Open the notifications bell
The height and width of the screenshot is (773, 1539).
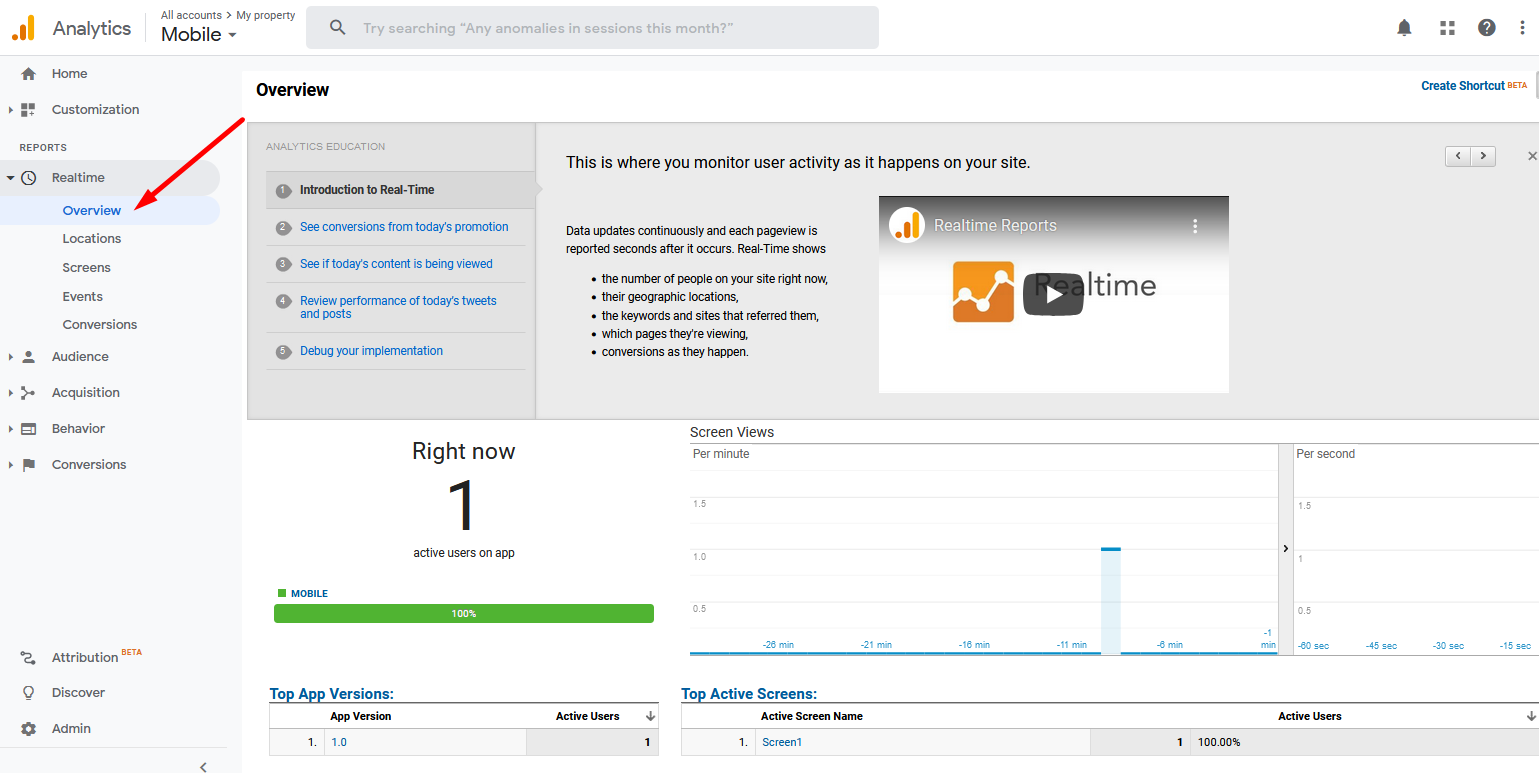point(1405,28)
